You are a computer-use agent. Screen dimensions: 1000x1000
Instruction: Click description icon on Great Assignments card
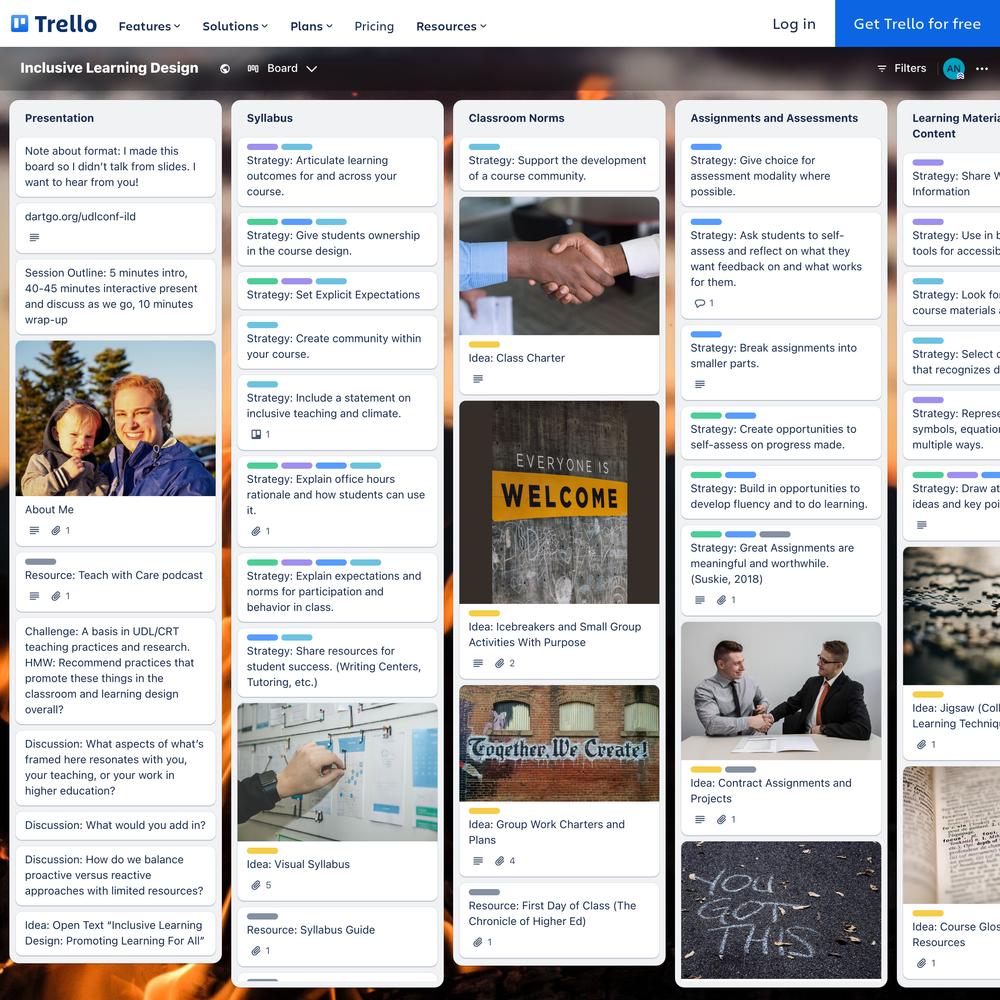pos(700,600)
